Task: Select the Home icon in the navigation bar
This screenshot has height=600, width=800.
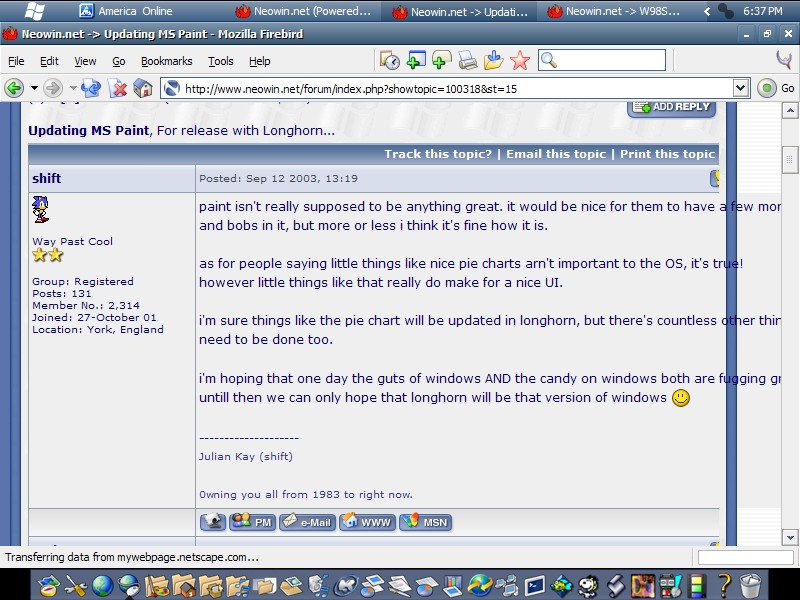Action: [x=143, y=88]
